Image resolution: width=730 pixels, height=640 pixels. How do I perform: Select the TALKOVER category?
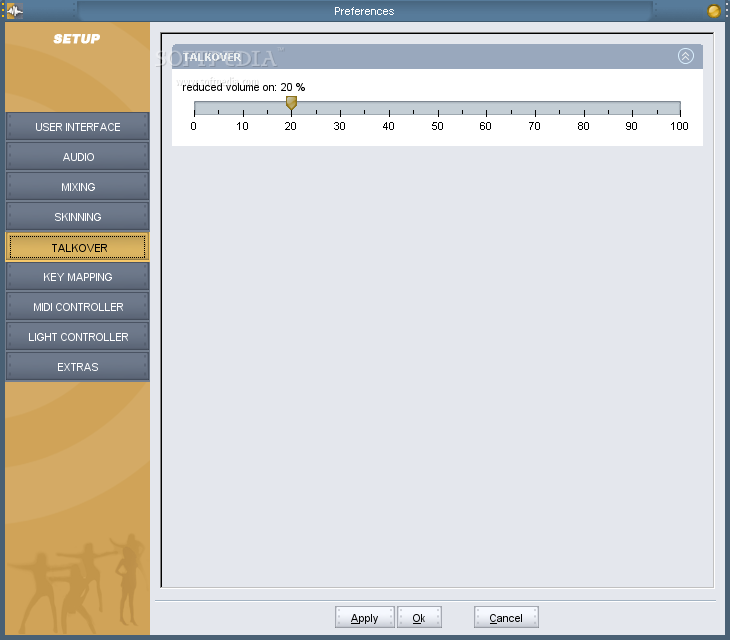[x=77, y=247]
